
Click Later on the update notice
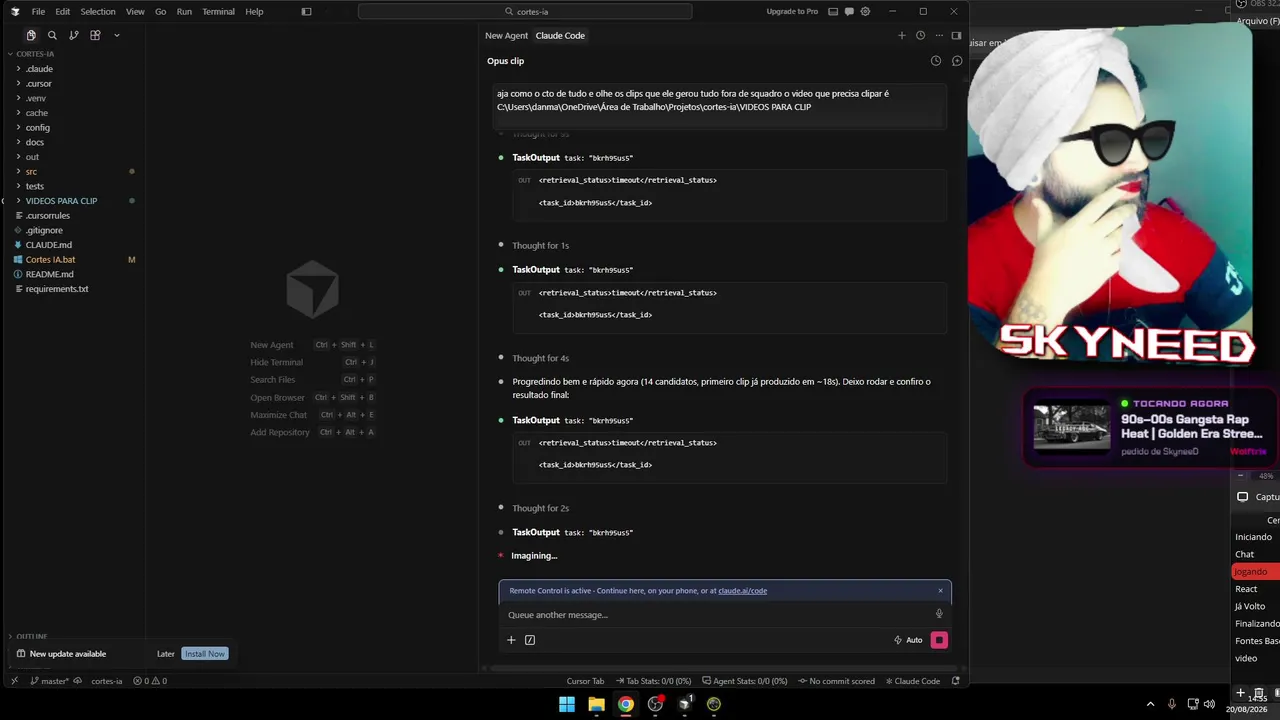coord(166,654)
